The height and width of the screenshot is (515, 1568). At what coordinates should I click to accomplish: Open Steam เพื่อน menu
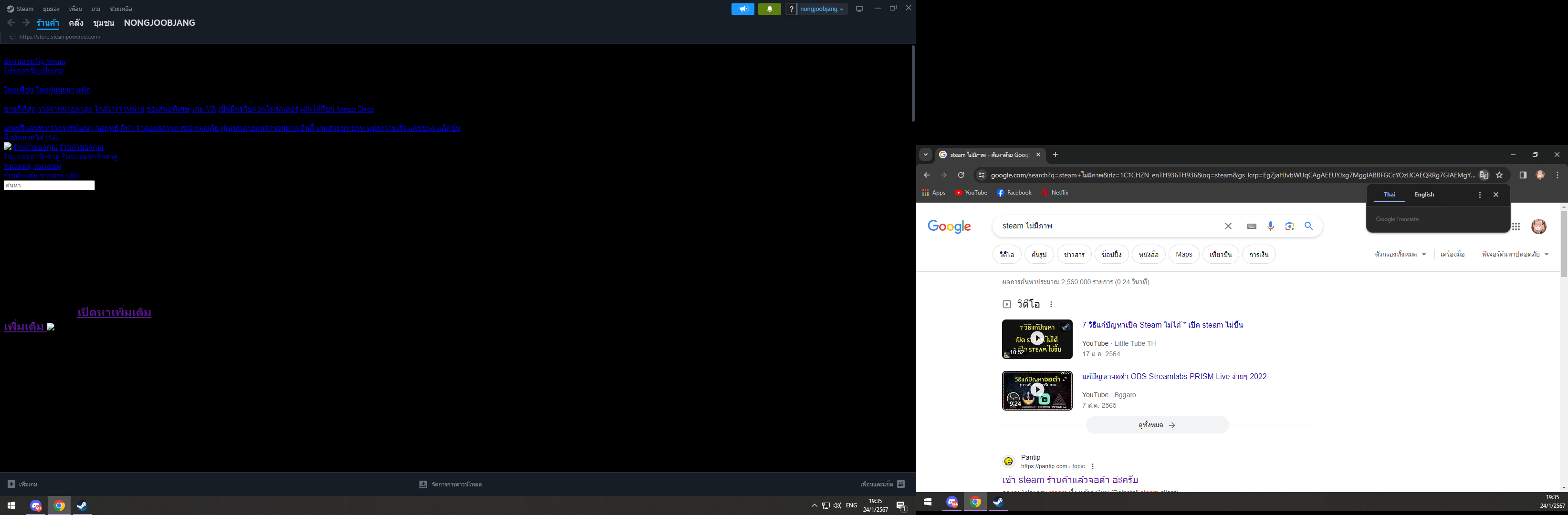click(75, 9)
